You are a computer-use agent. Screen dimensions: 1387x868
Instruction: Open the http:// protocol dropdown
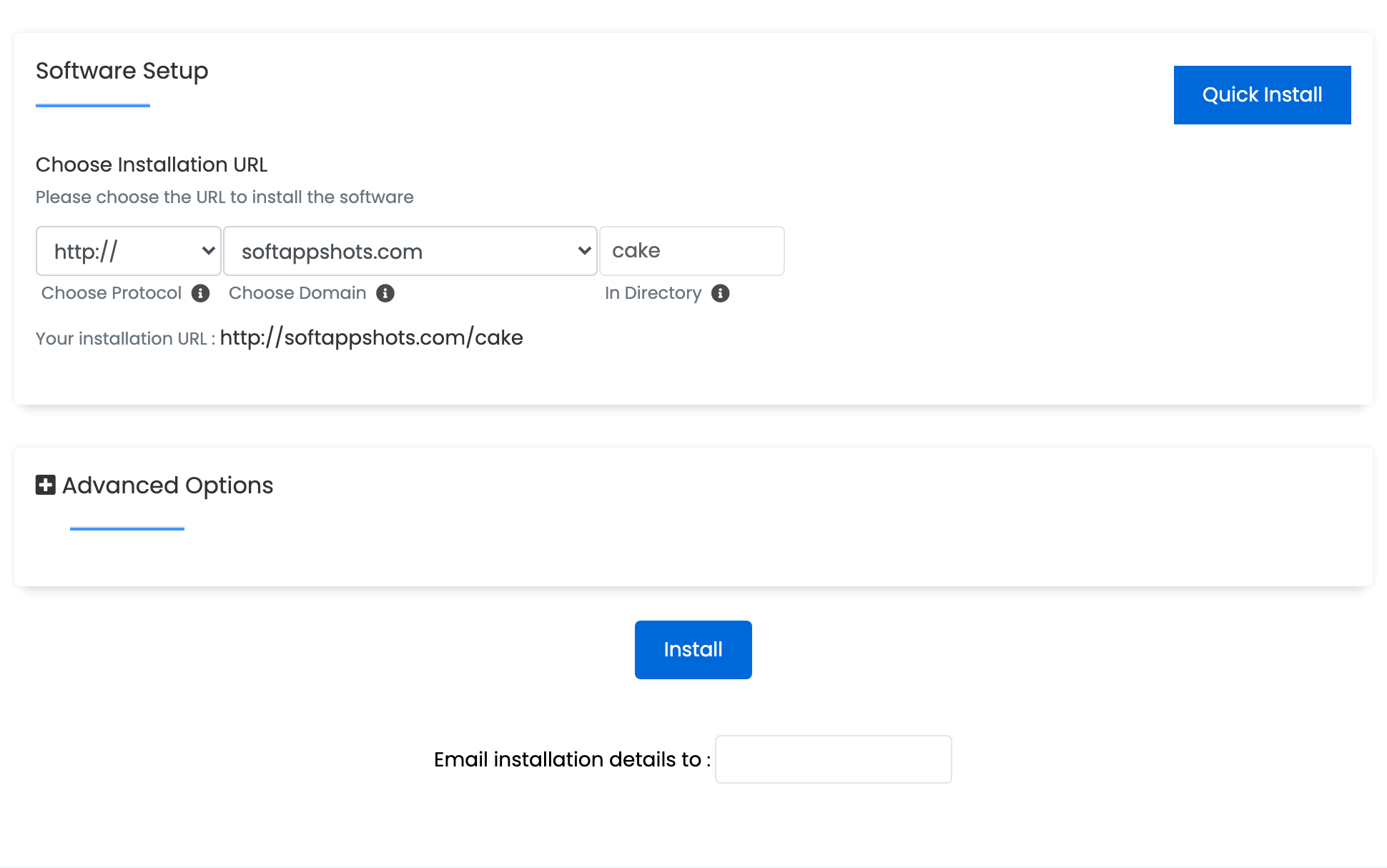[x=129, y=251]
